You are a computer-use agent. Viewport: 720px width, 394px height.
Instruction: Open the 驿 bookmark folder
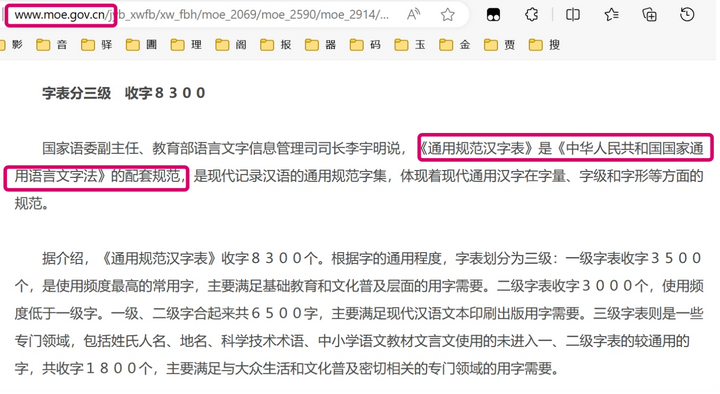click(96, 45)
